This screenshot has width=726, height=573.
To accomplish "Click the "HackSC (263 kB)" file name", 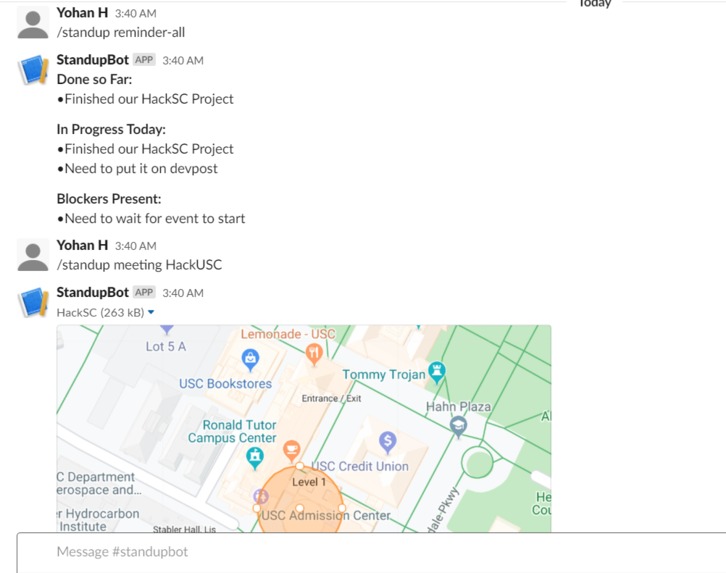I will 100,313.
